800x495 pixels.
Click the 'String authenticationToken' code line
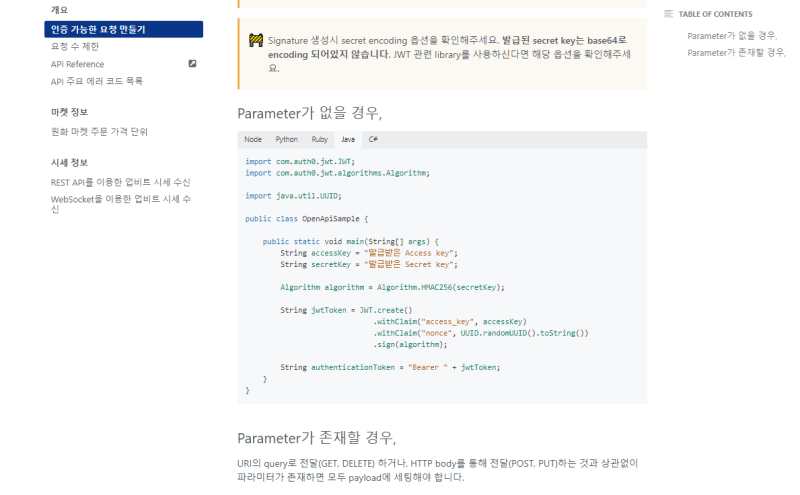(x=390, y=367)
